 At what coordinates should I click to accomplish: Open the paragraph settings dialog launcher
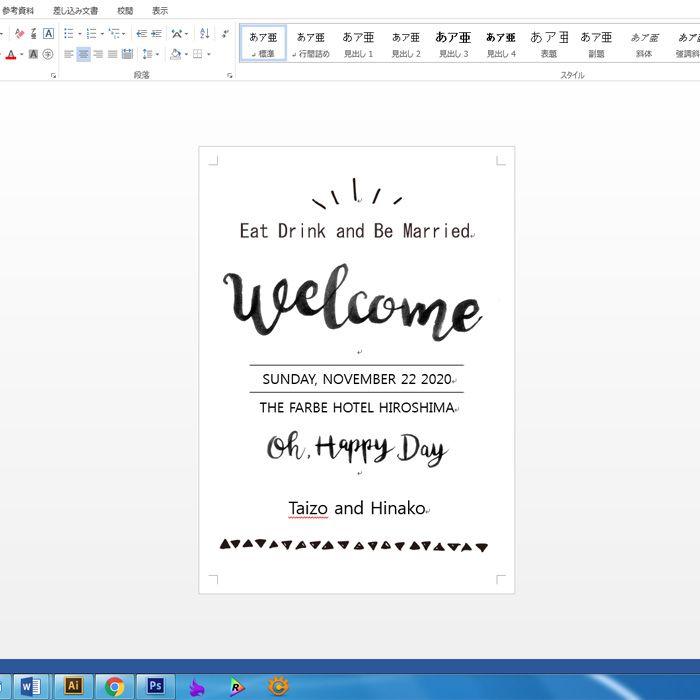(230, 75)
